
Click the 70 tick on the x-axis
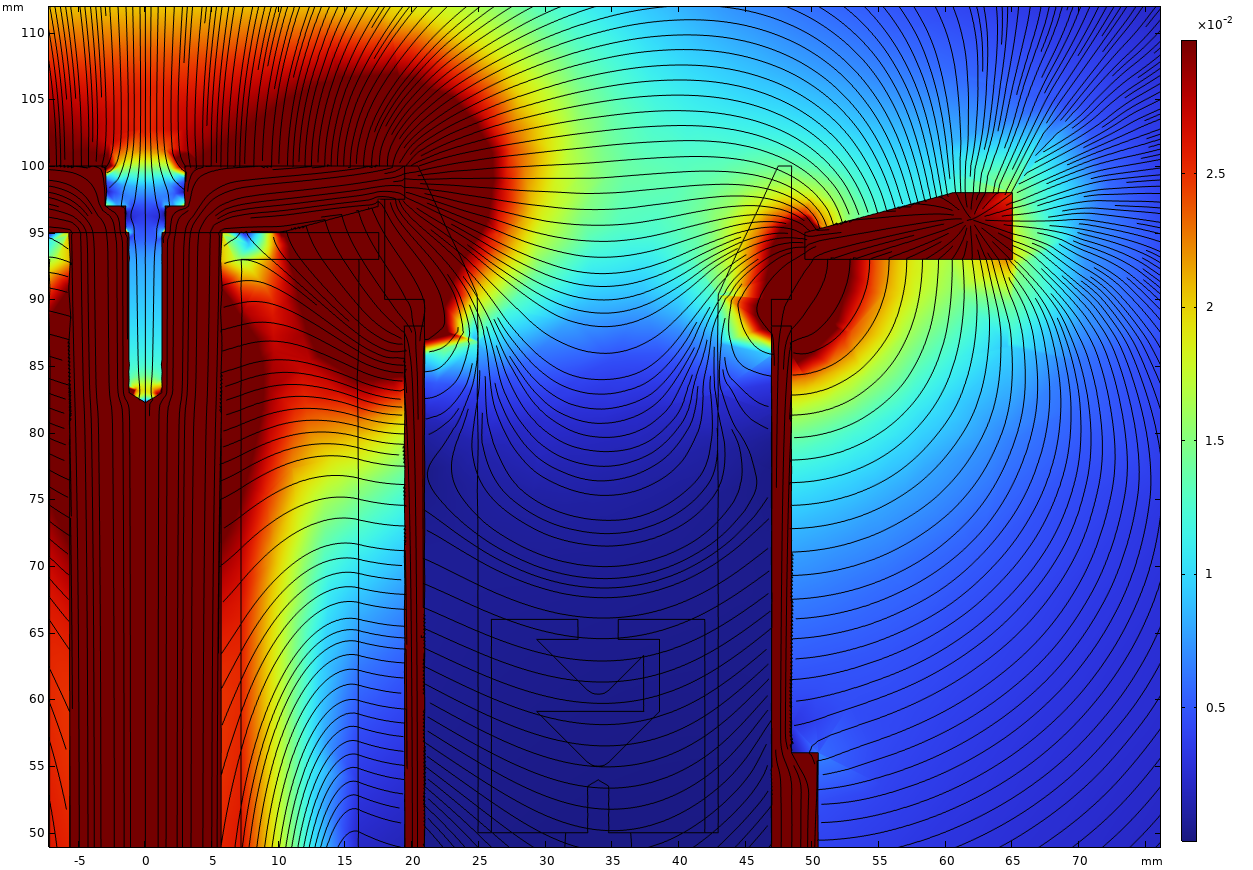tap(1080, 860)
